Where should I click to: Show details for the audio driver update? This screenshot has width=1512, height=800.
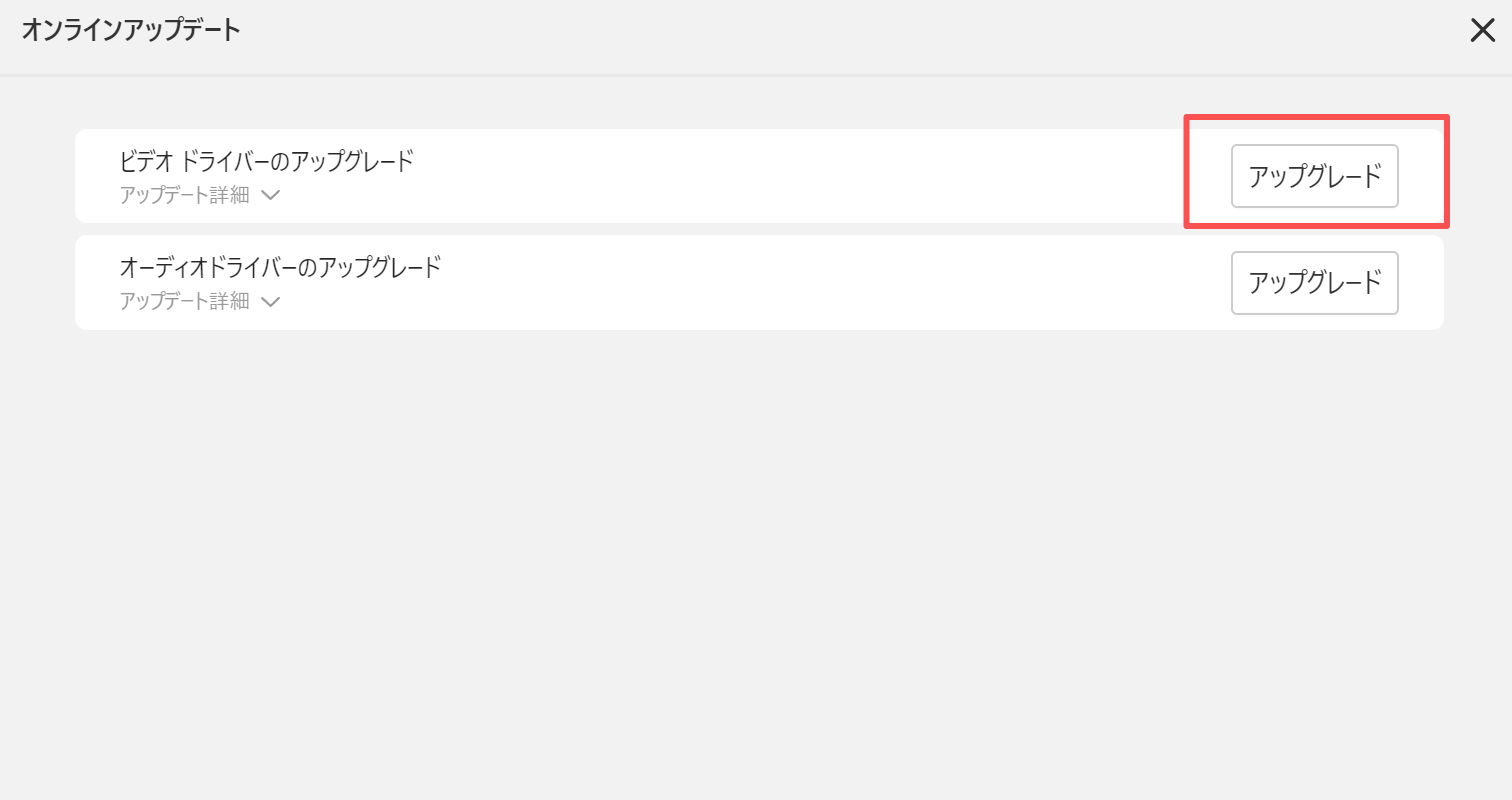coord(199,301)
